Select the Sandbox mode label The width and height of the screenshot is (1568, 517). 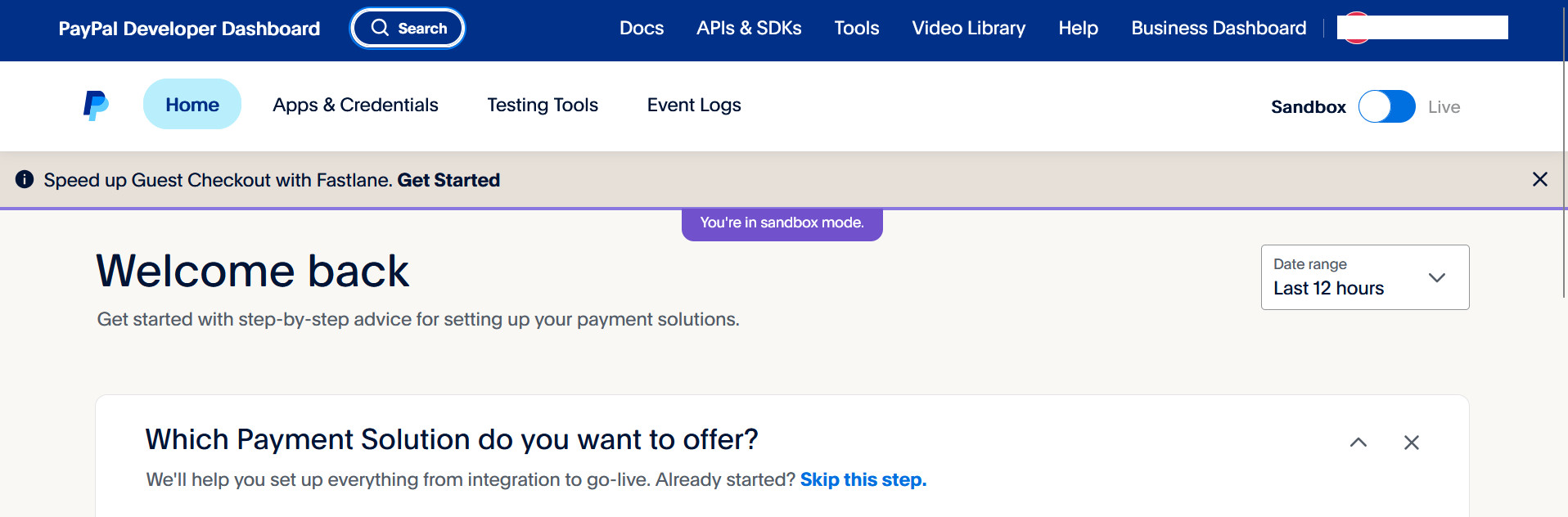1308,107
